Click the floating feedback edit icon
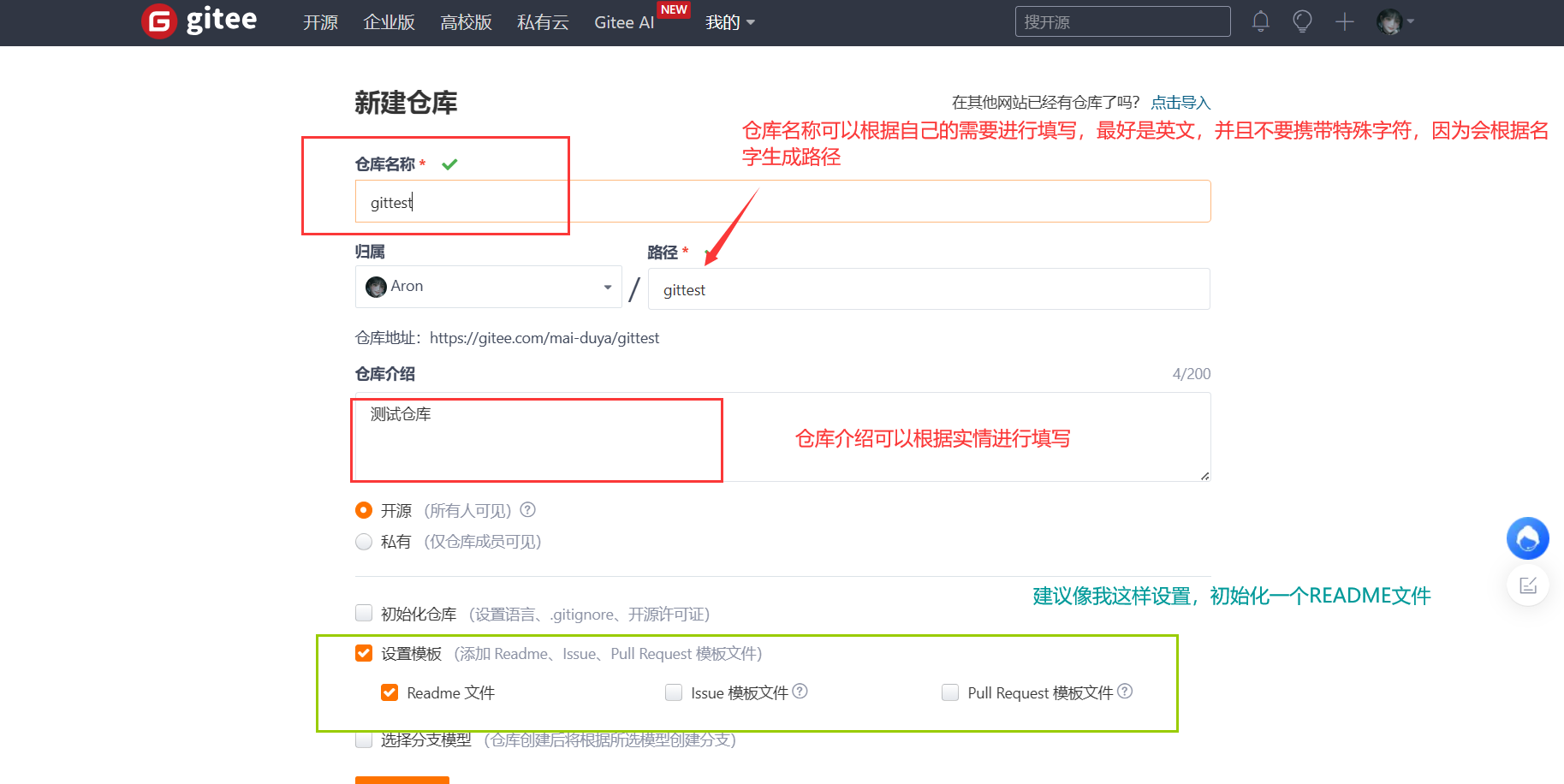1564x784 pixels. (x=1528, y=585)
